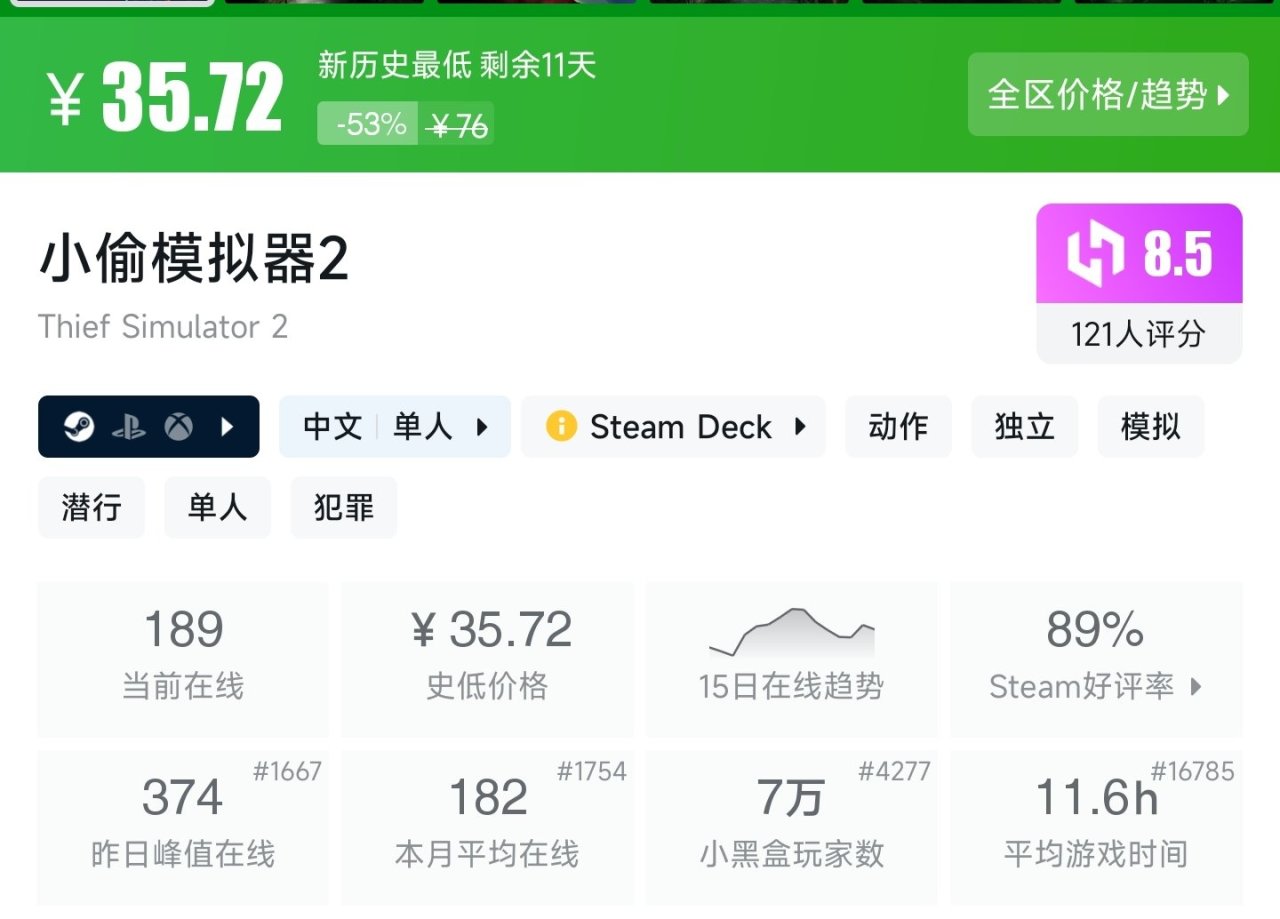Viewport: 1280px width, 919px height.
Task: Click the Steam platform icon
Action: click(79, 427)
